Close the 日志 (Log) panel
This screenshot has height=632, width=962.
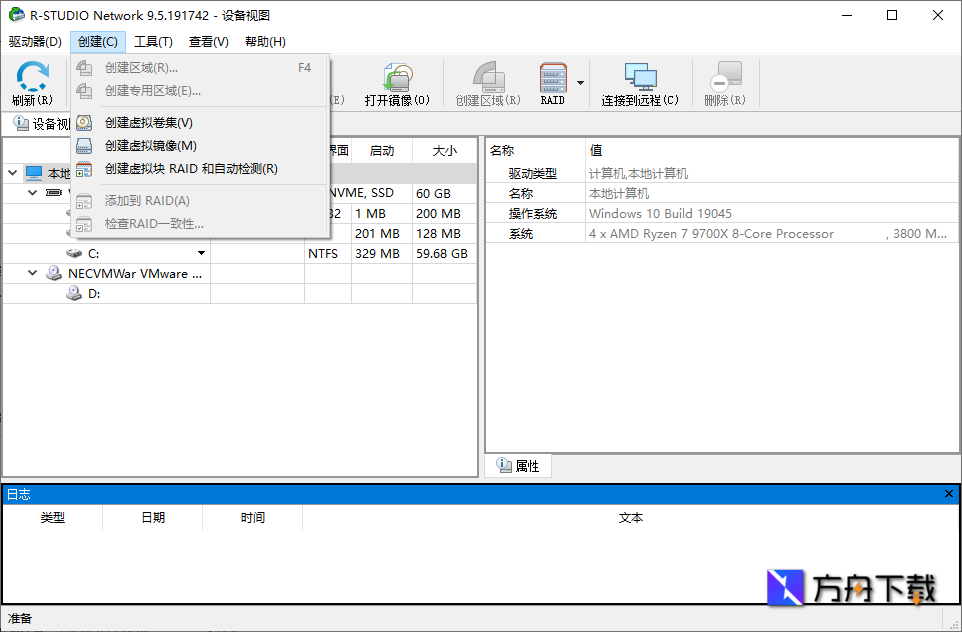pos(949,493)
